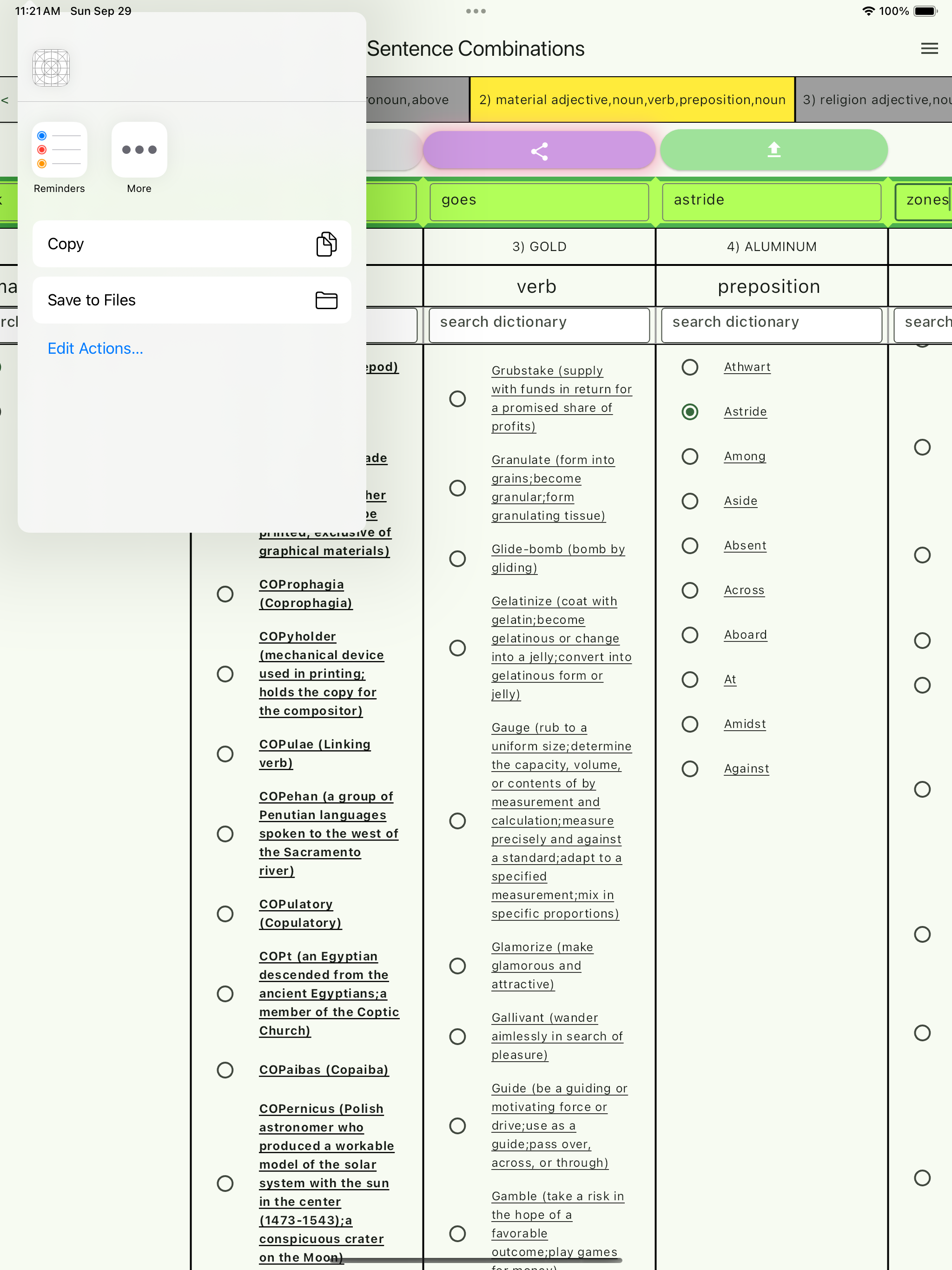Select the Aside radio button
Viewport: 952px width, 1270px height.
click(x=690, y=501)
